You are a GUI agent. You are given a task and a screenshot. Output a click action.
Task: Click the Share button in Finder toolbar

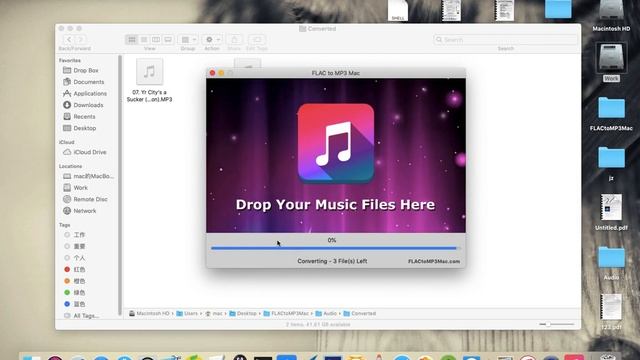coord(234,40)
